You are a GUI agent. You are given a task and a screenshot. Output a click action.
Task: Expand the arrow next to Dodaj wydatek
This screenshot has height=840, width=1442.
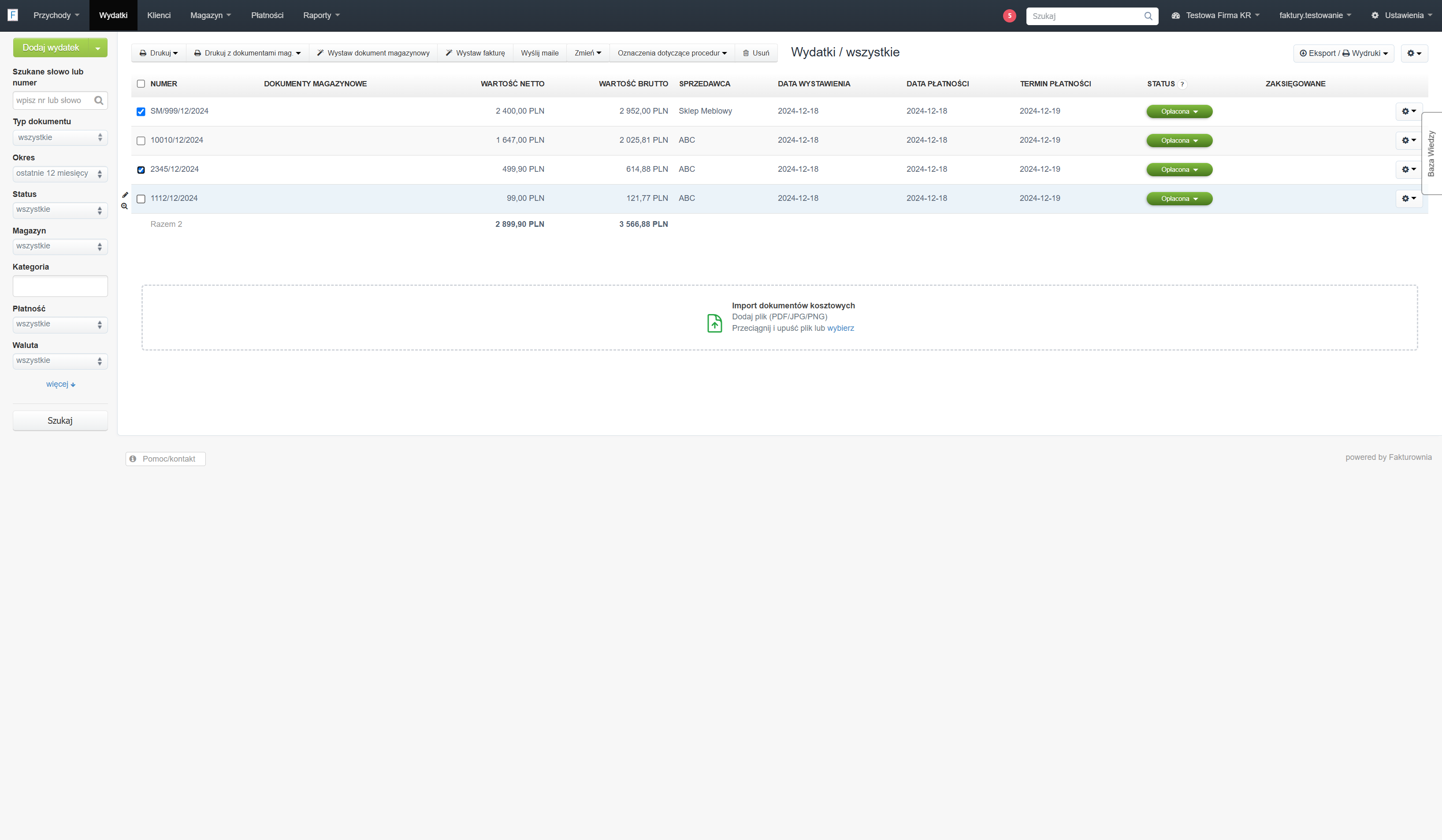[x=98, y=48]
